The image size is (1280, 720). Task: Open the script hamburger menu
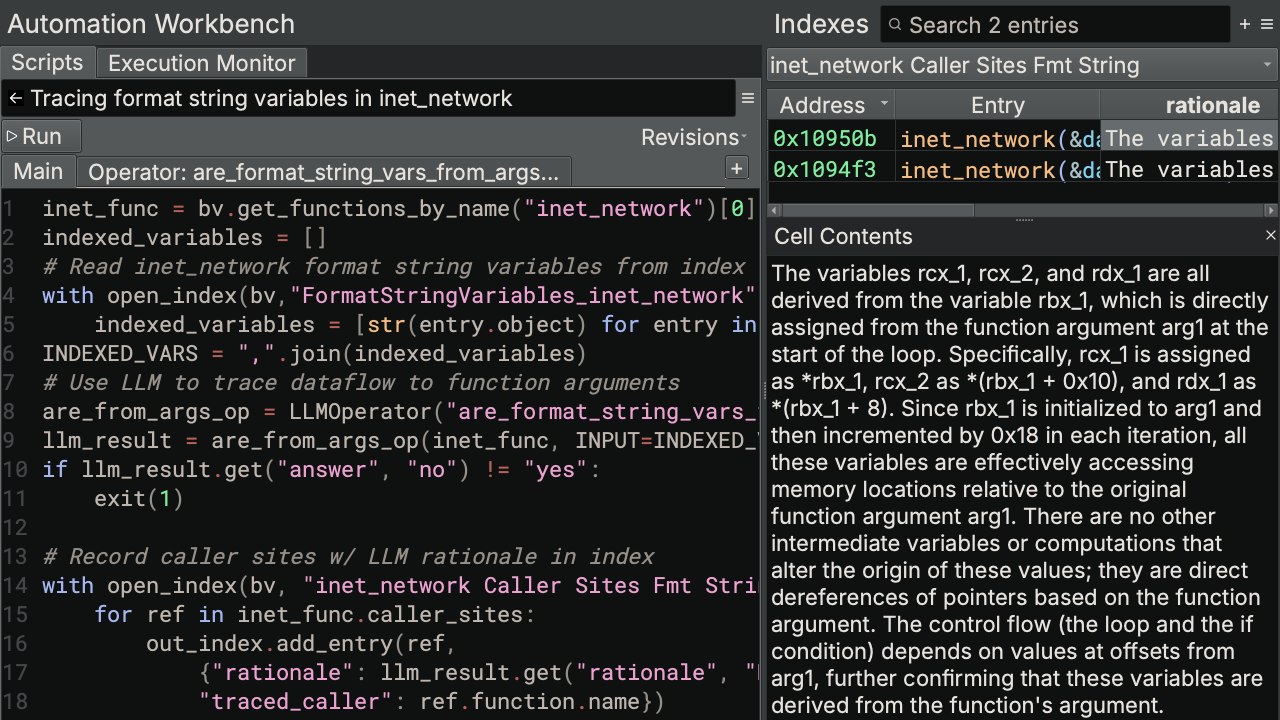(747, 99)
